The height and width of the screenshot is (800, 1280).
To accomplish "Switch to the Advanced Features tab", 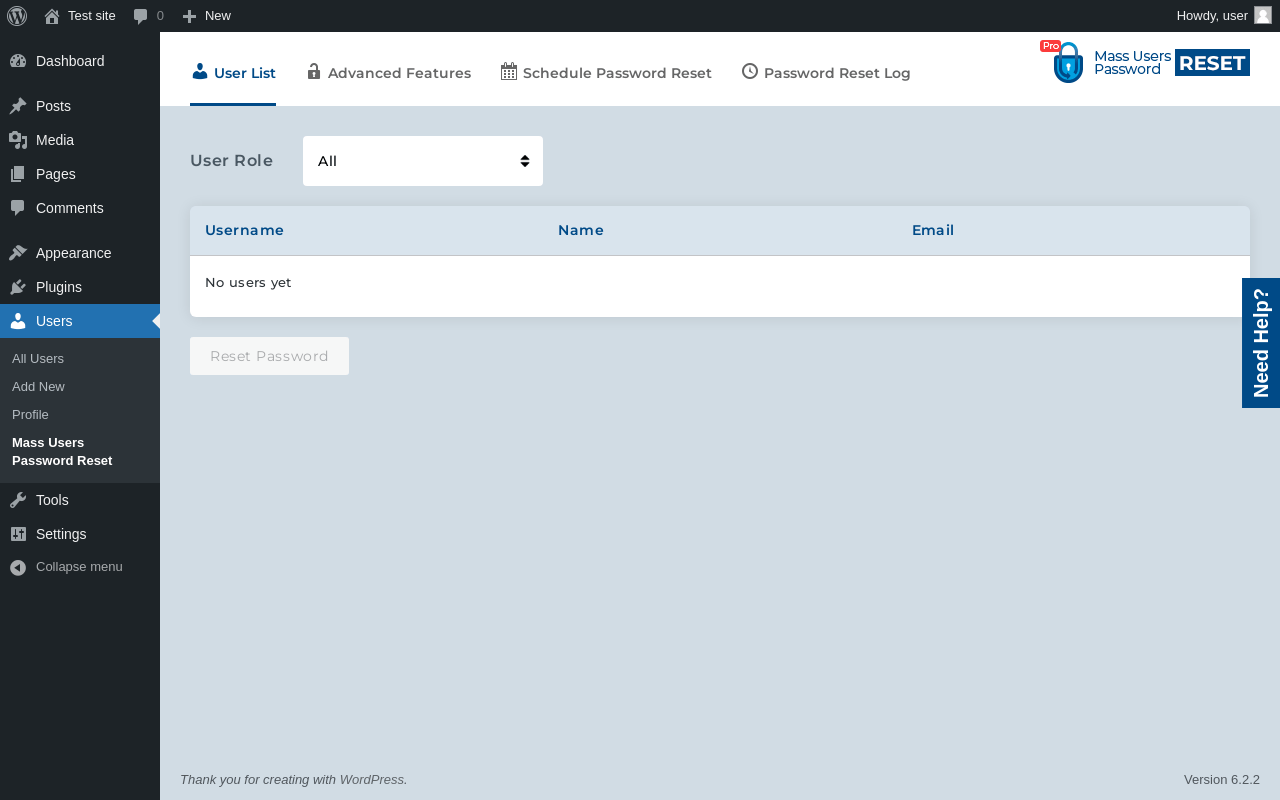I will pyautogui.click(x=389, y=73).
